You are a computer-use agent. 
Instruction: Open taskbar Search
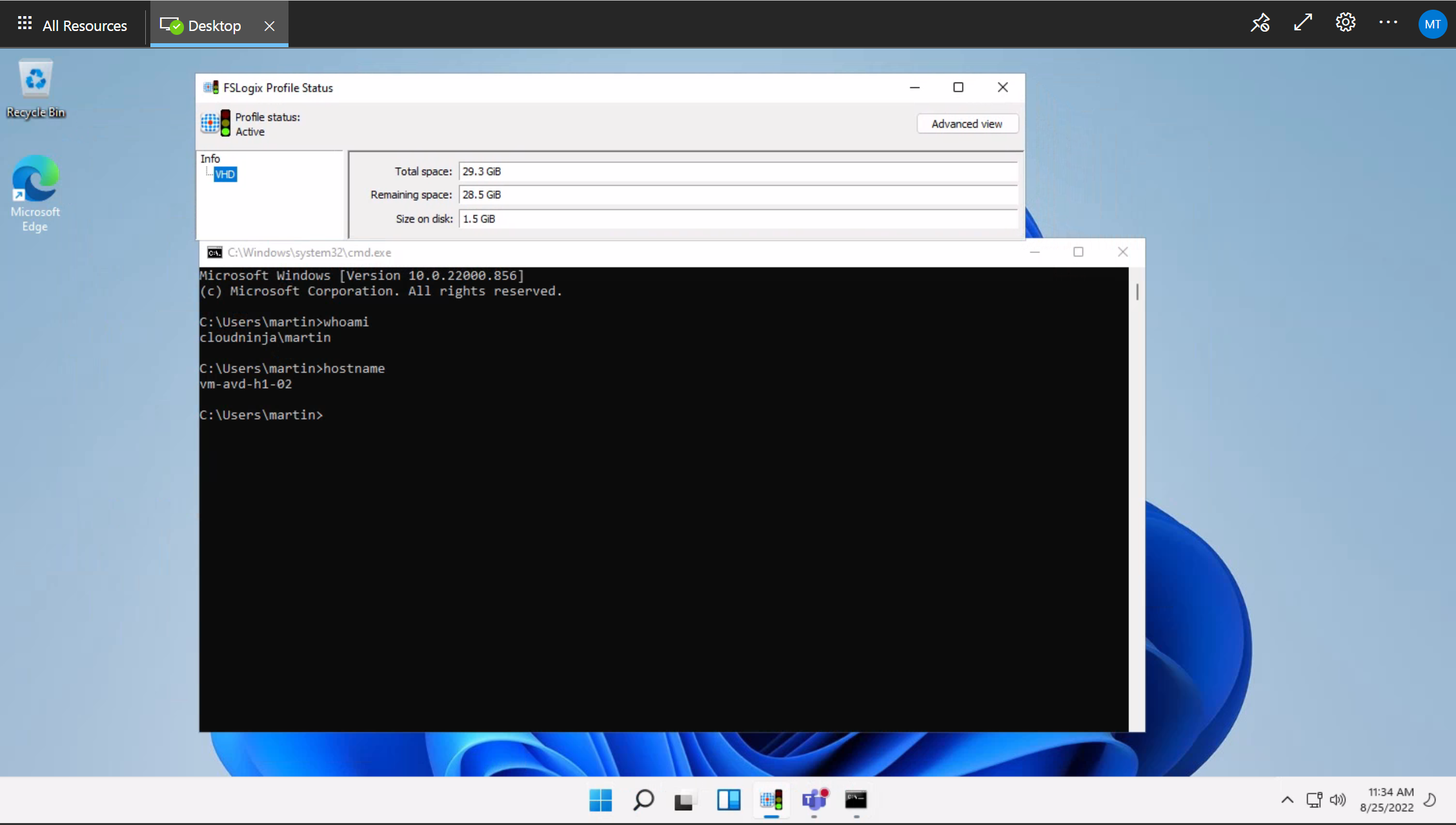click(x=643, y=800)
